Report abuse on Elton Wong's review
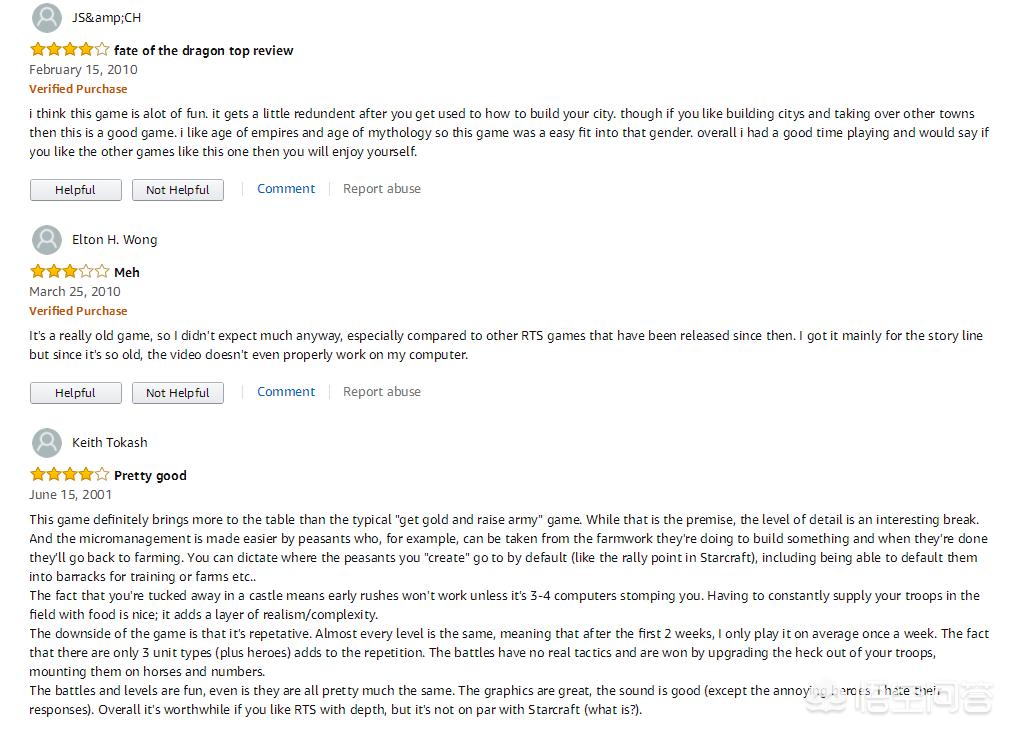1012x733 pixels. coord(382,392)
